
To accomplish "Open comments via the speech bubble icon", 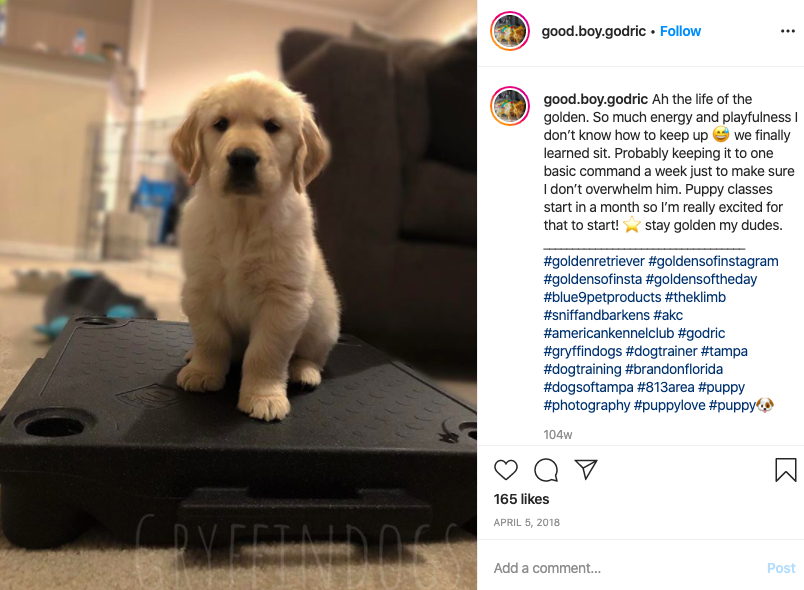I will click(x=546, y=470).
